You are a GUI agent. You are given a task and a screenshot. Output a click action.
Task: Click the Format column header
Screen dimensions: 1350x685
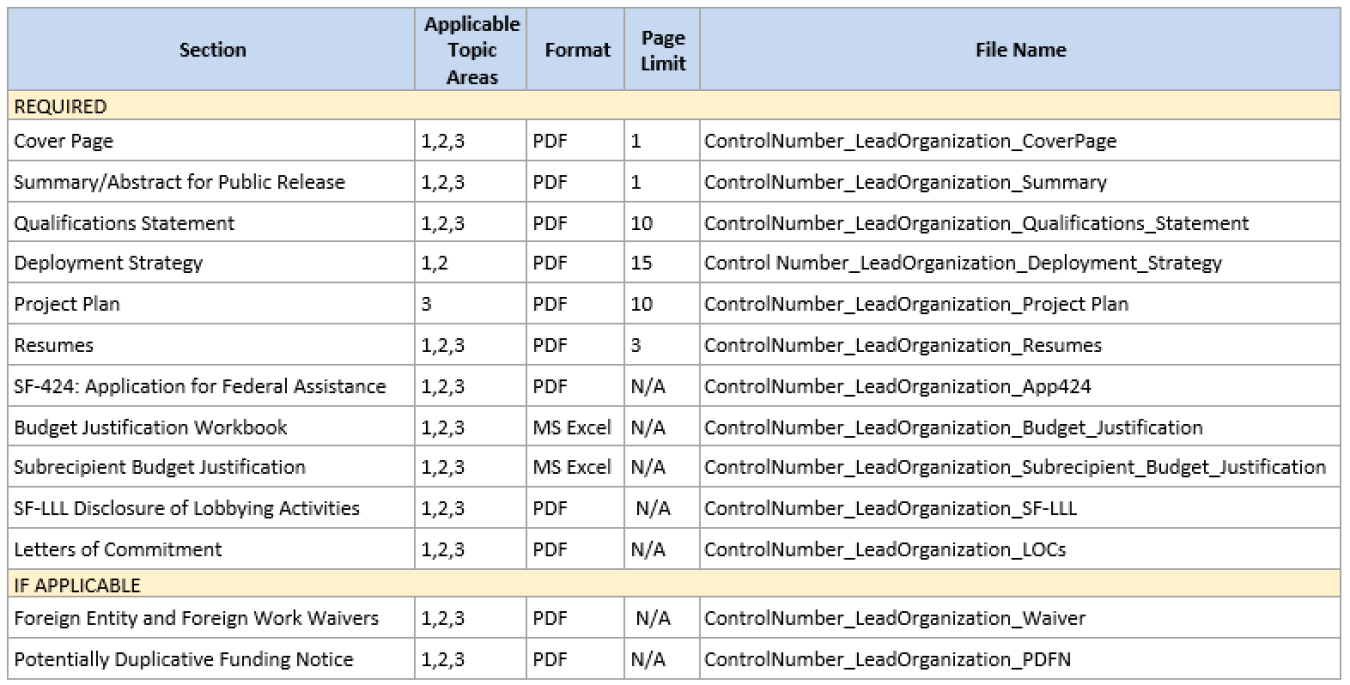pyautogui.click(x=577, y=50)
